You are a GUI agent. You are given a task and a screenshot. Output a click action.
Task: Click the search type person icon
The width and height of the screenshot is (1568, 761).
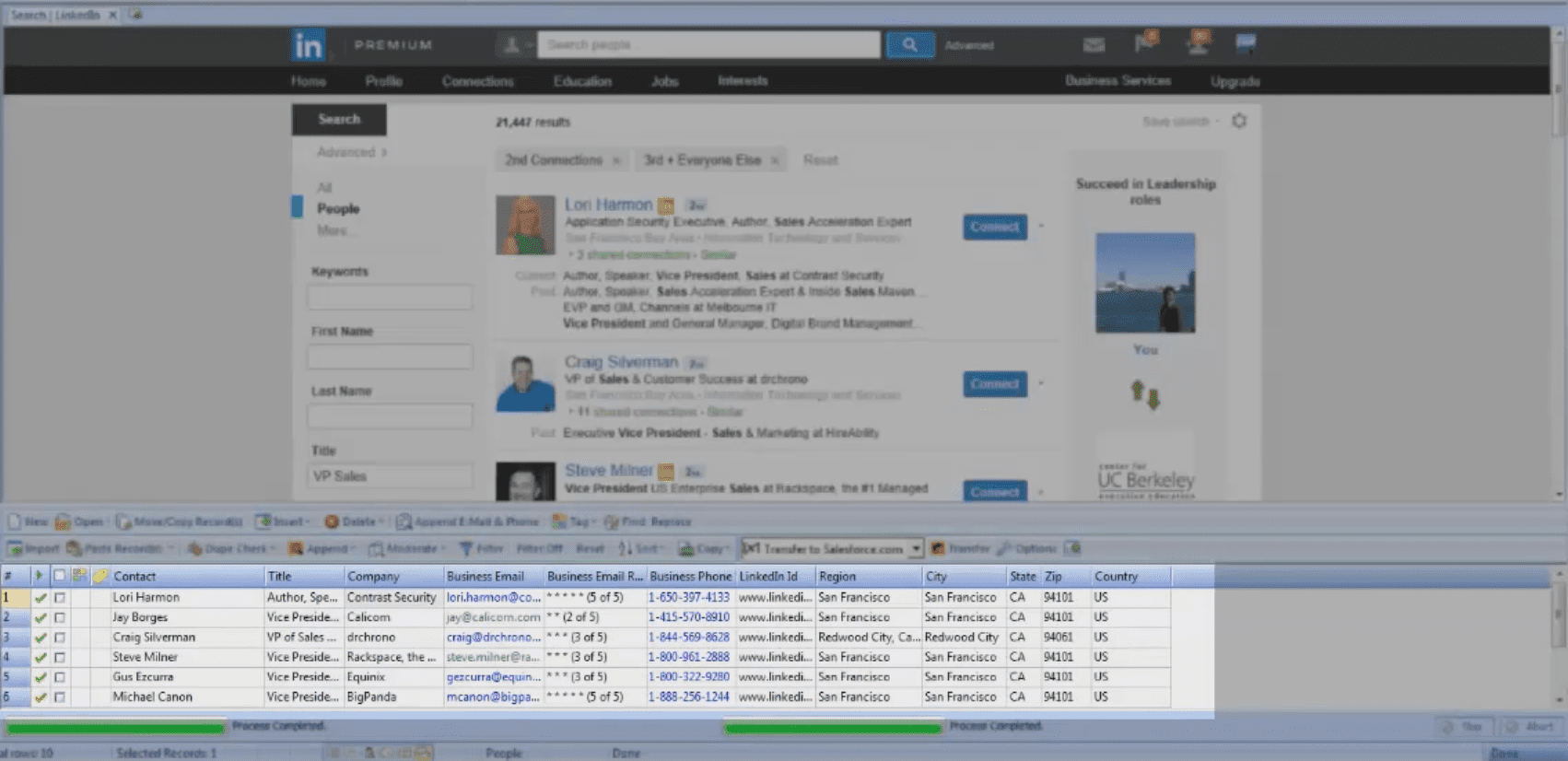[511, 45]
